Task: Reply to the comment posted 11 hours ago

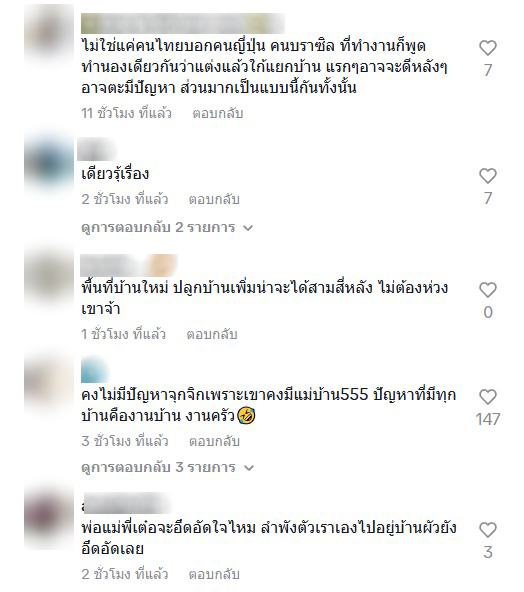Action: (217, 113)
